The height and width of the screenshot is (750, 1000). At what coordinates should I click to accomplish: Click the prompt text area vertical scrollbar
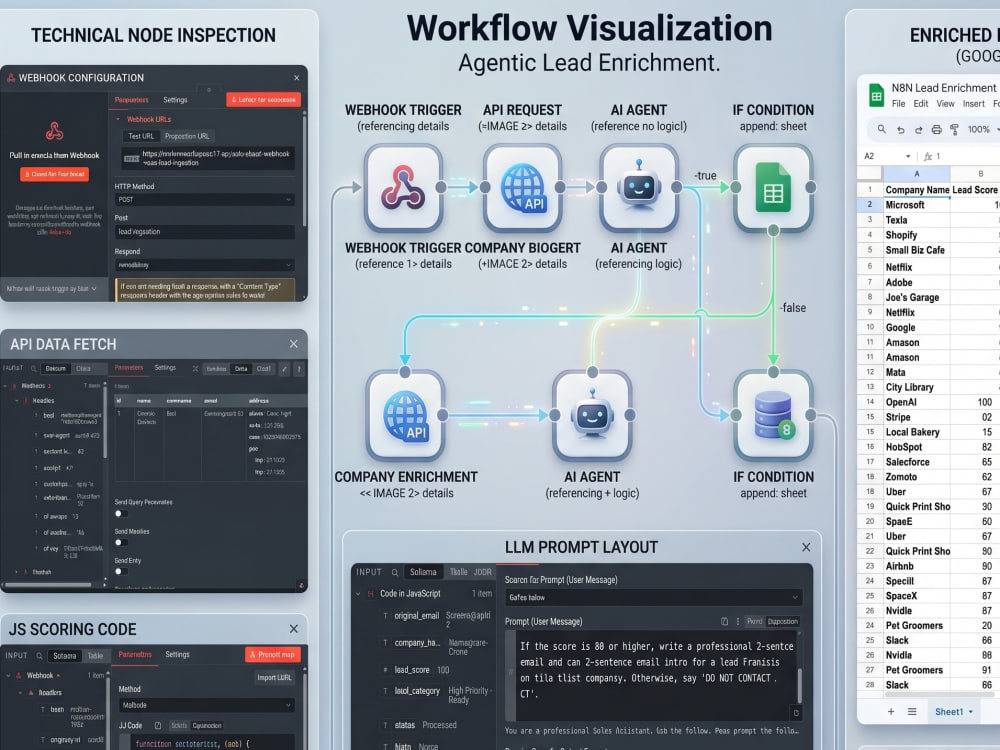click(800, 686)
